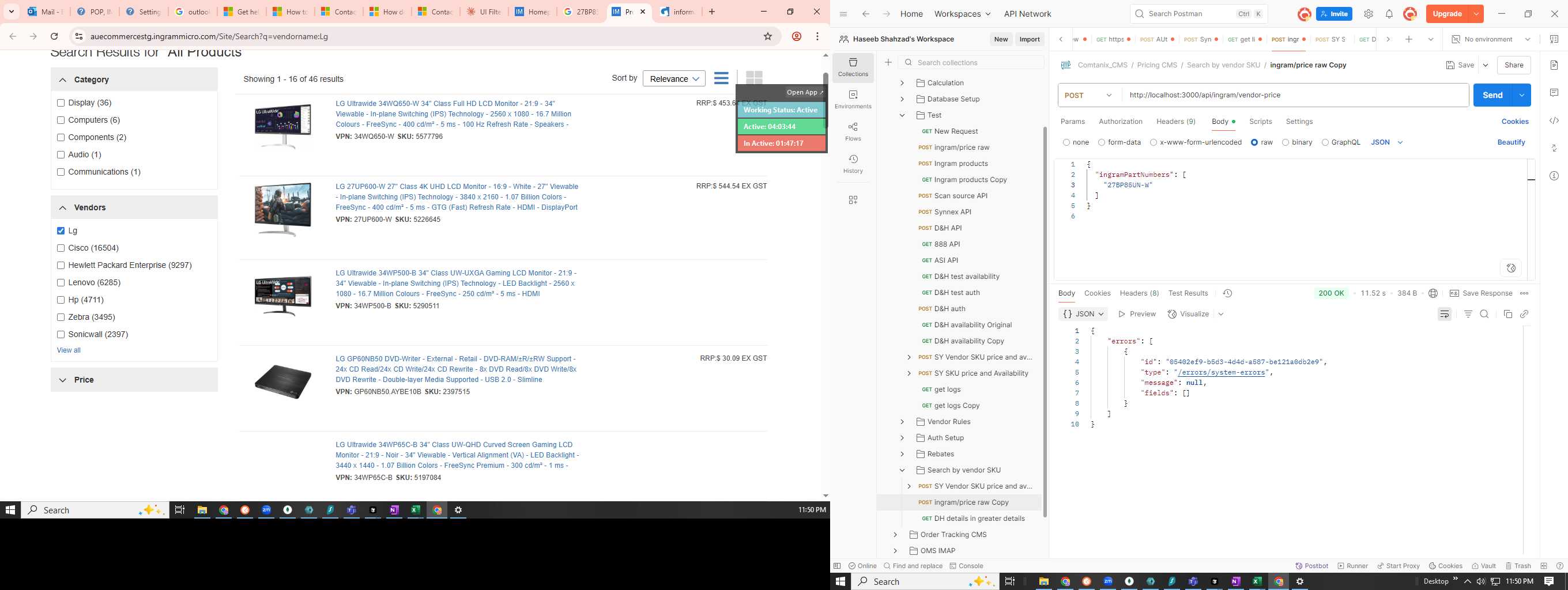
Task: Copy response body icon in Postman
Action: pyautogui.click(x=1507, y=314)
